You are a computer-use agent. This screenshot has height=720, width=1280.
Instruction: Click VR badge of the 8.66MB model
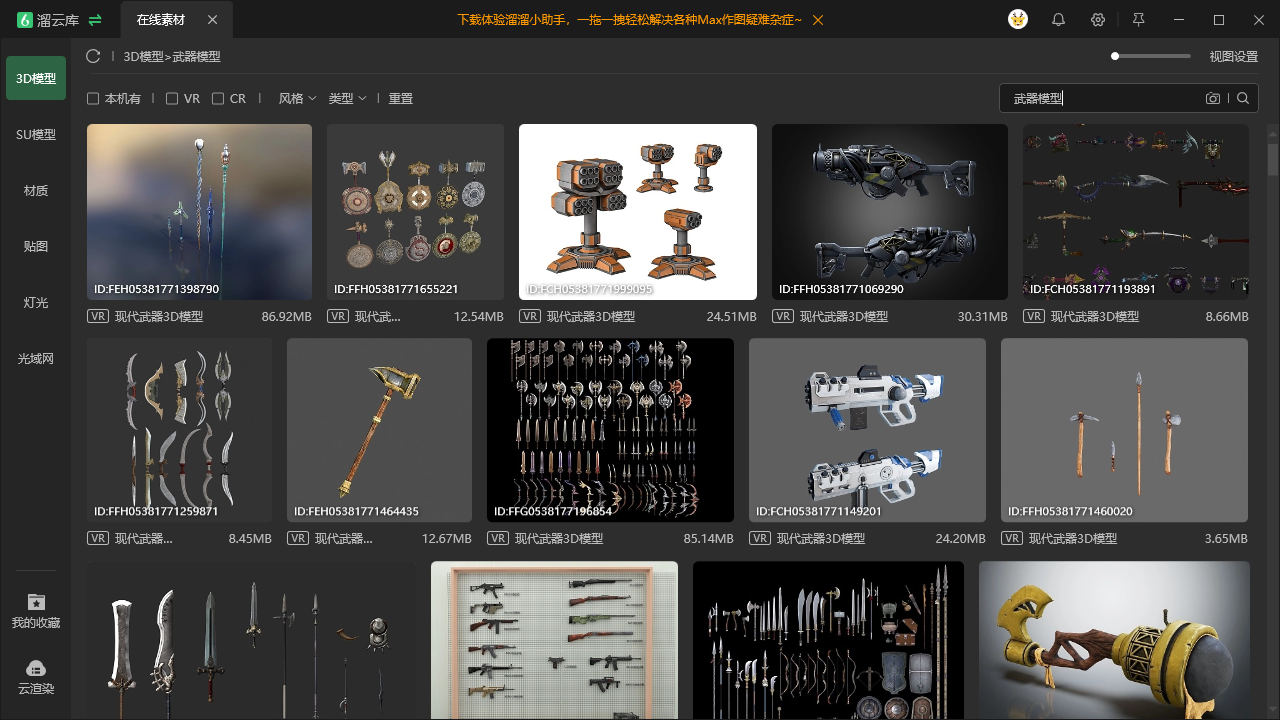click(1034, 316)
